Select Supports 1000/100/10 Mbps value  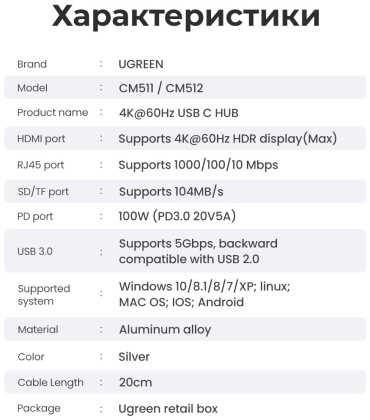coord(198,165)
